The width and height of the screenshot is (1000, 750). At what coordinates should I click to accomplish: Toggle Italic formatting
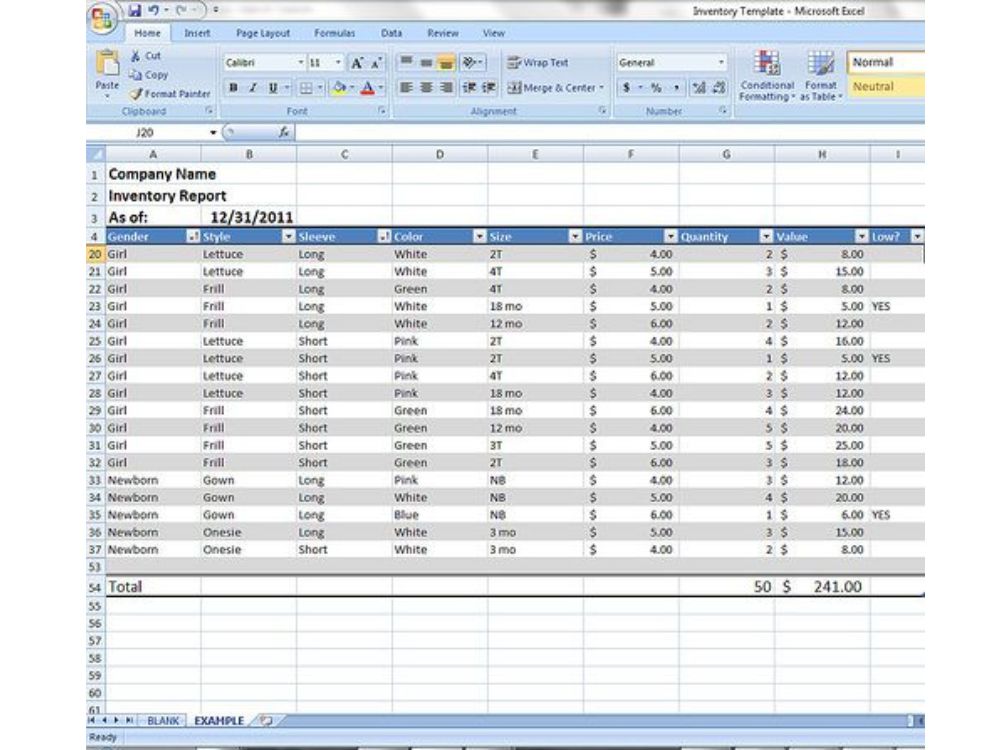pos(253,88)
